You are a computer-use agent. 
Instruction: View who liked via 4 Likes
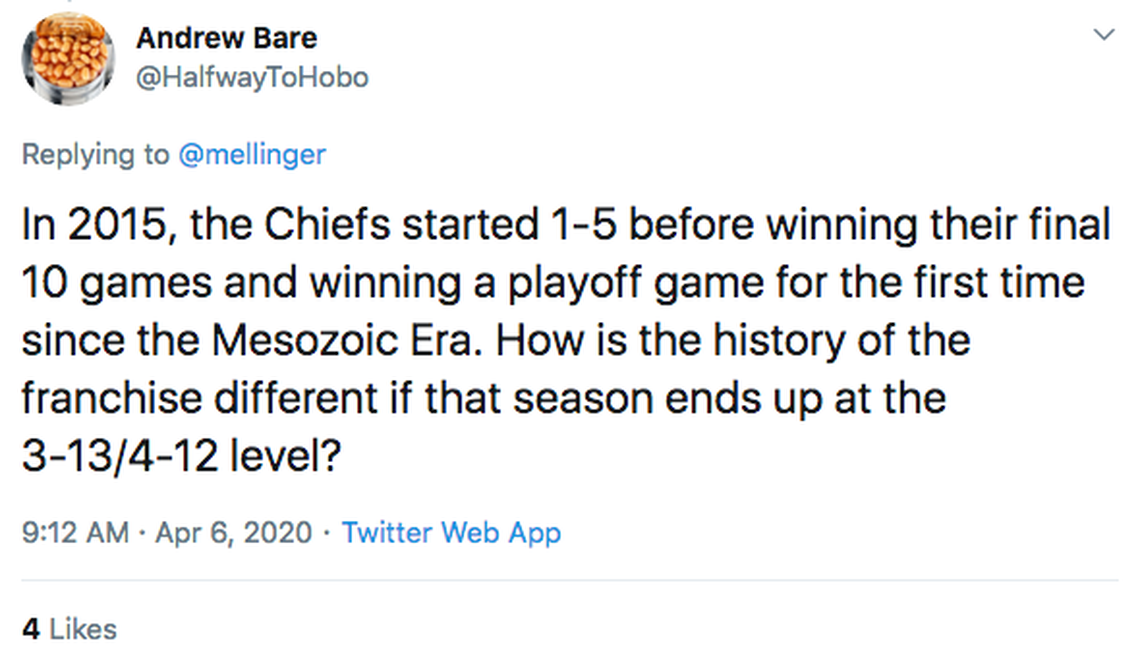pyautogui.click(x=68, y=629)
